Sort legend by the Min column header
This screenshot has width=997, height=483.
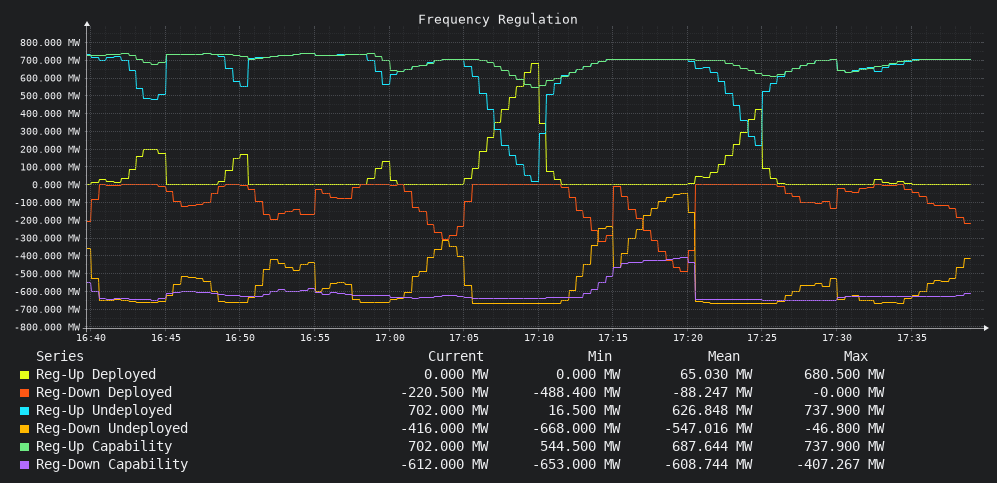[x=600, y=357]
